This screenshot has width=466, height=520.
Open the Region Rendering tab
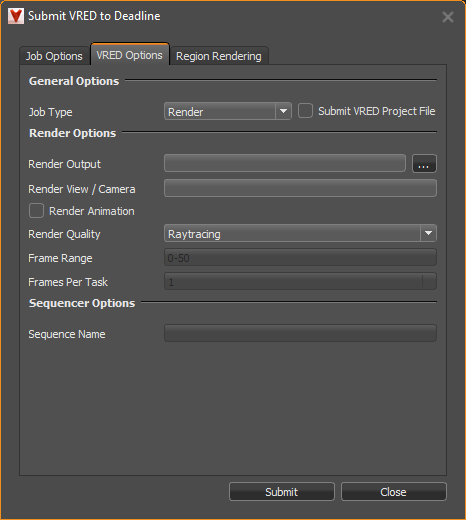[219, 56]
